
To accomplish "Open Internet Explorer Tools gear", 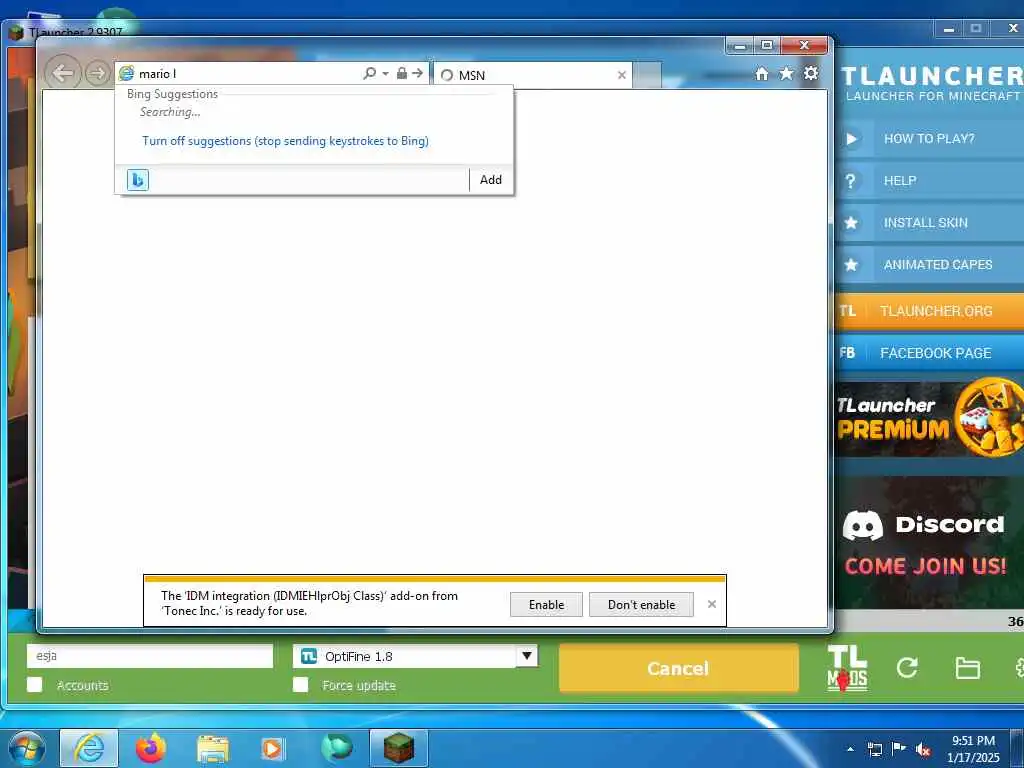I will (811, 73).
